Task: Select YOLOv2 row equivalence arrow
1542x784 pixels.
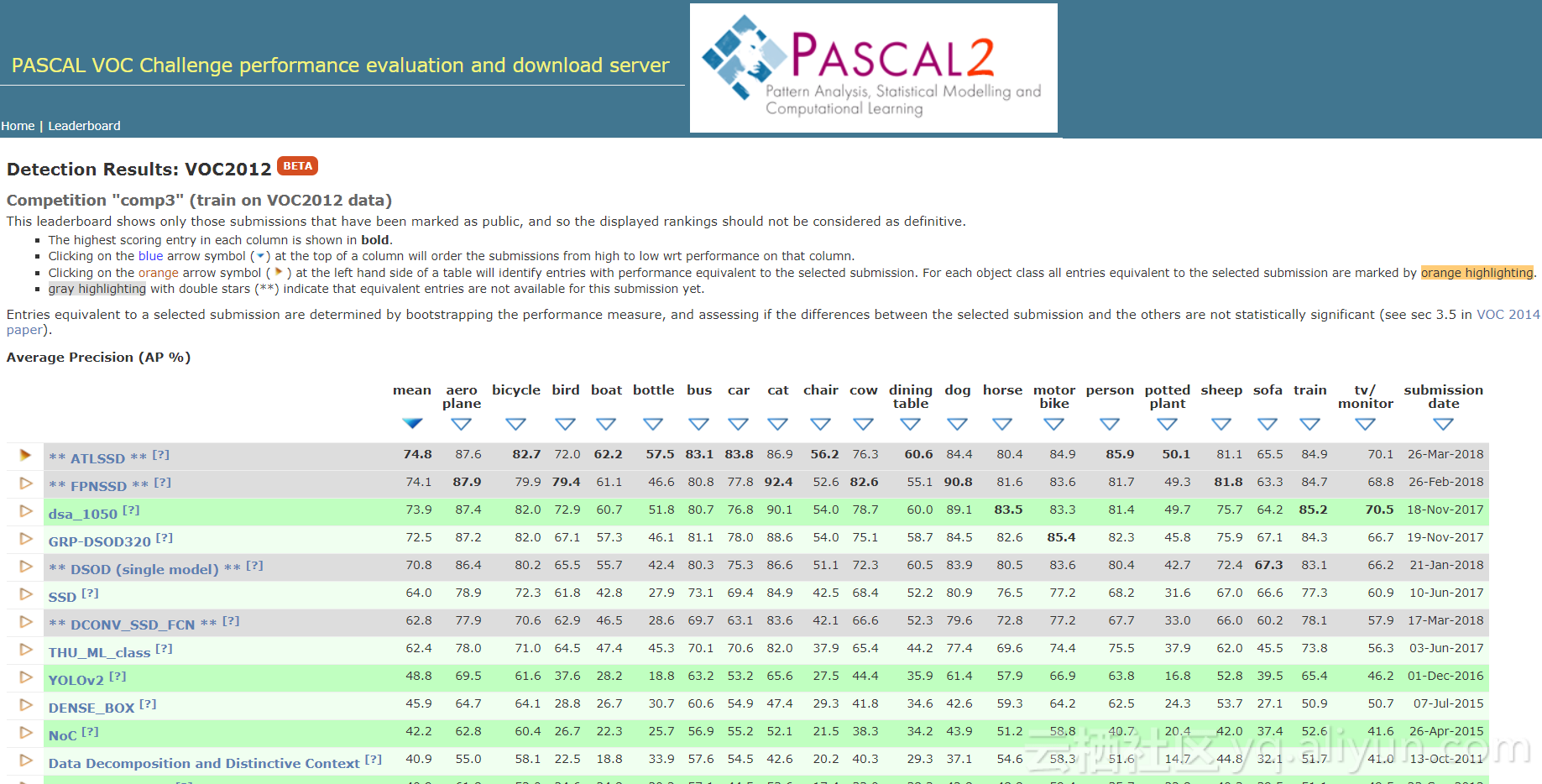Action: coord(25,677)
